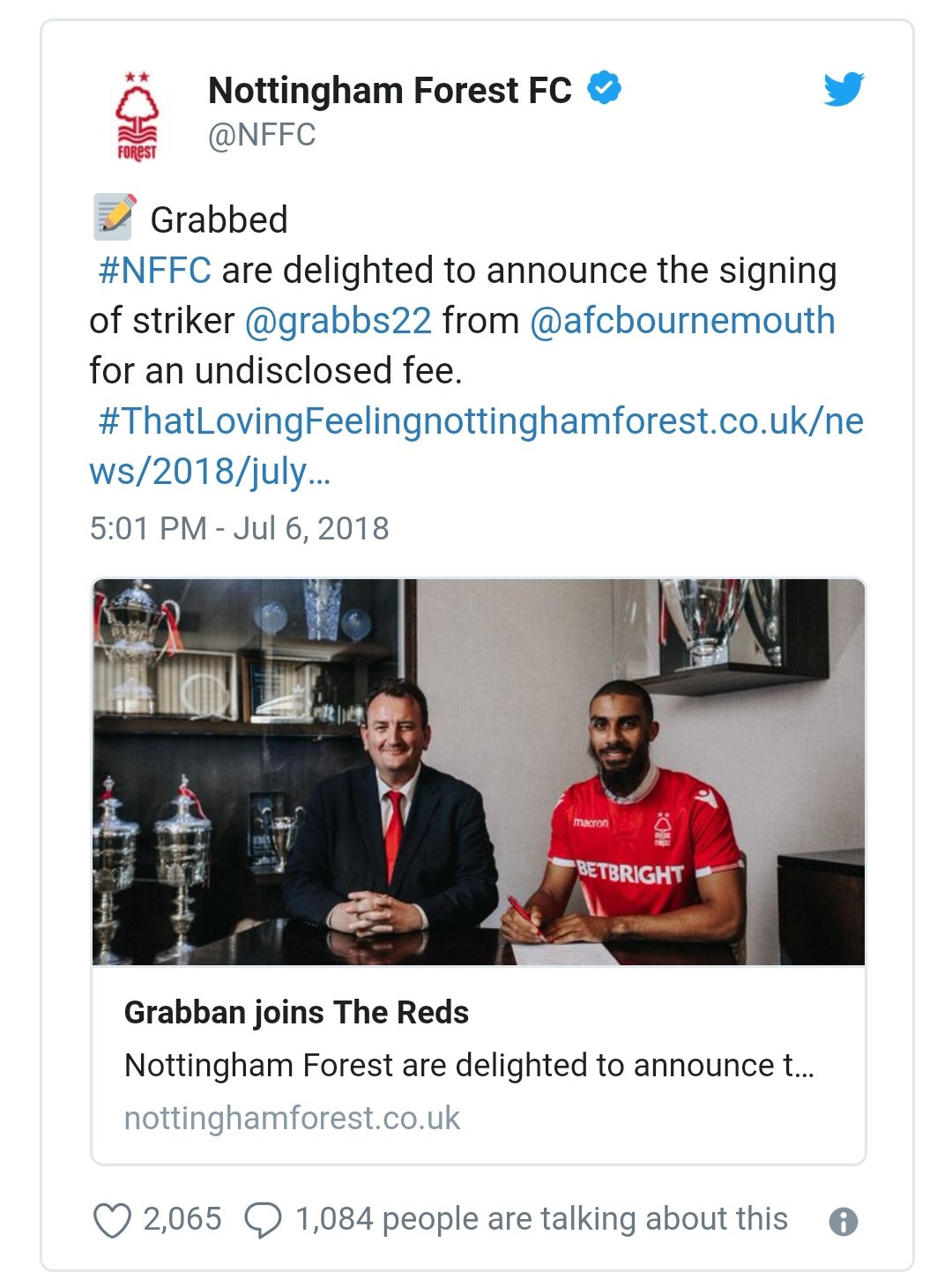Open the signing photo in the card
The image size is (952, 1272).
[479, 772]
